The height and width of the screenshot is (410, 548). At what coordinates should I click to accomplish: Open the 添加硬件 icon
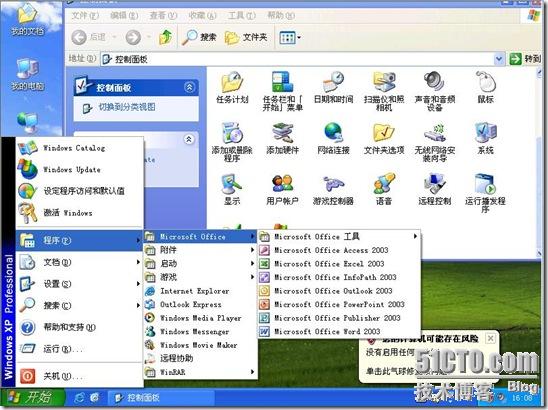click(x=283, y=138)
